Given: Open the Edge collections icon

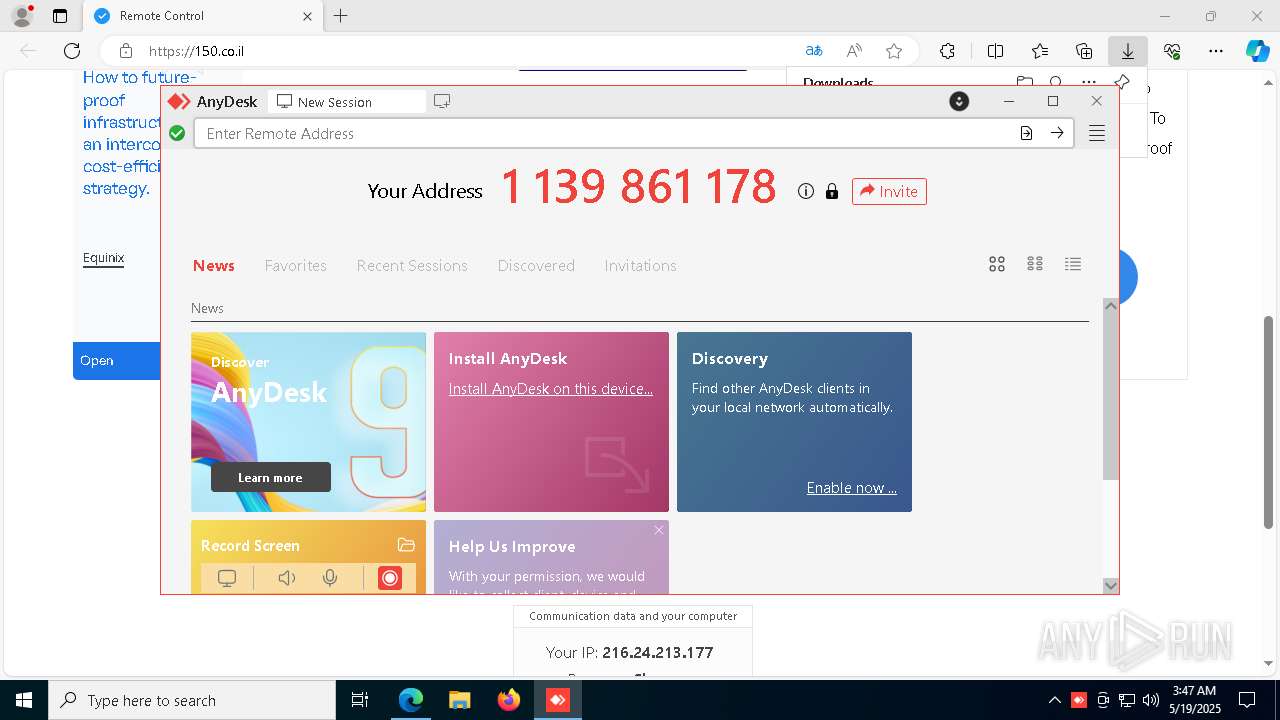Looking at the screenshot, I should [1084, 51].
